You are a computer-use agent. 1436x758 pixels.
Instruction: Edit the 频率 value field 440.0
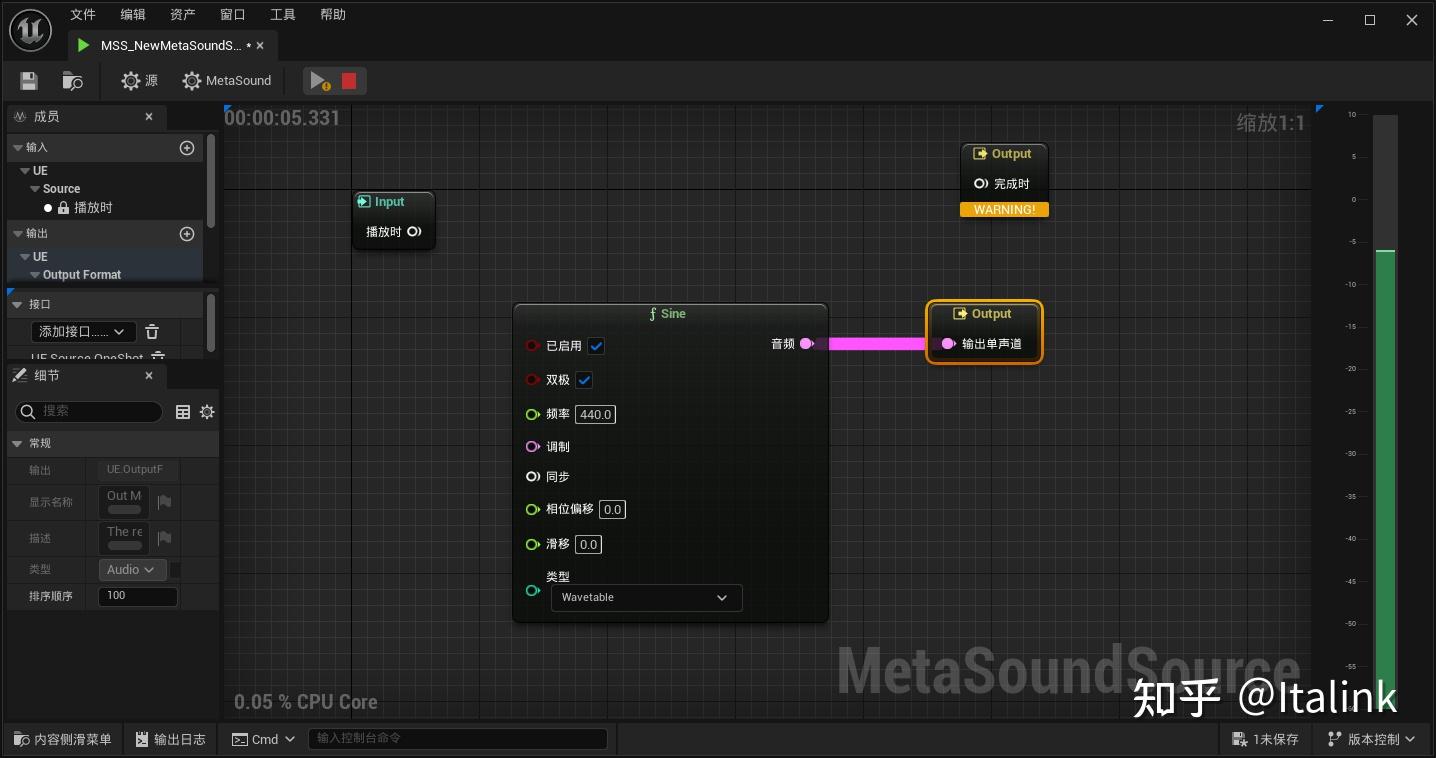(x=596, y=414)
